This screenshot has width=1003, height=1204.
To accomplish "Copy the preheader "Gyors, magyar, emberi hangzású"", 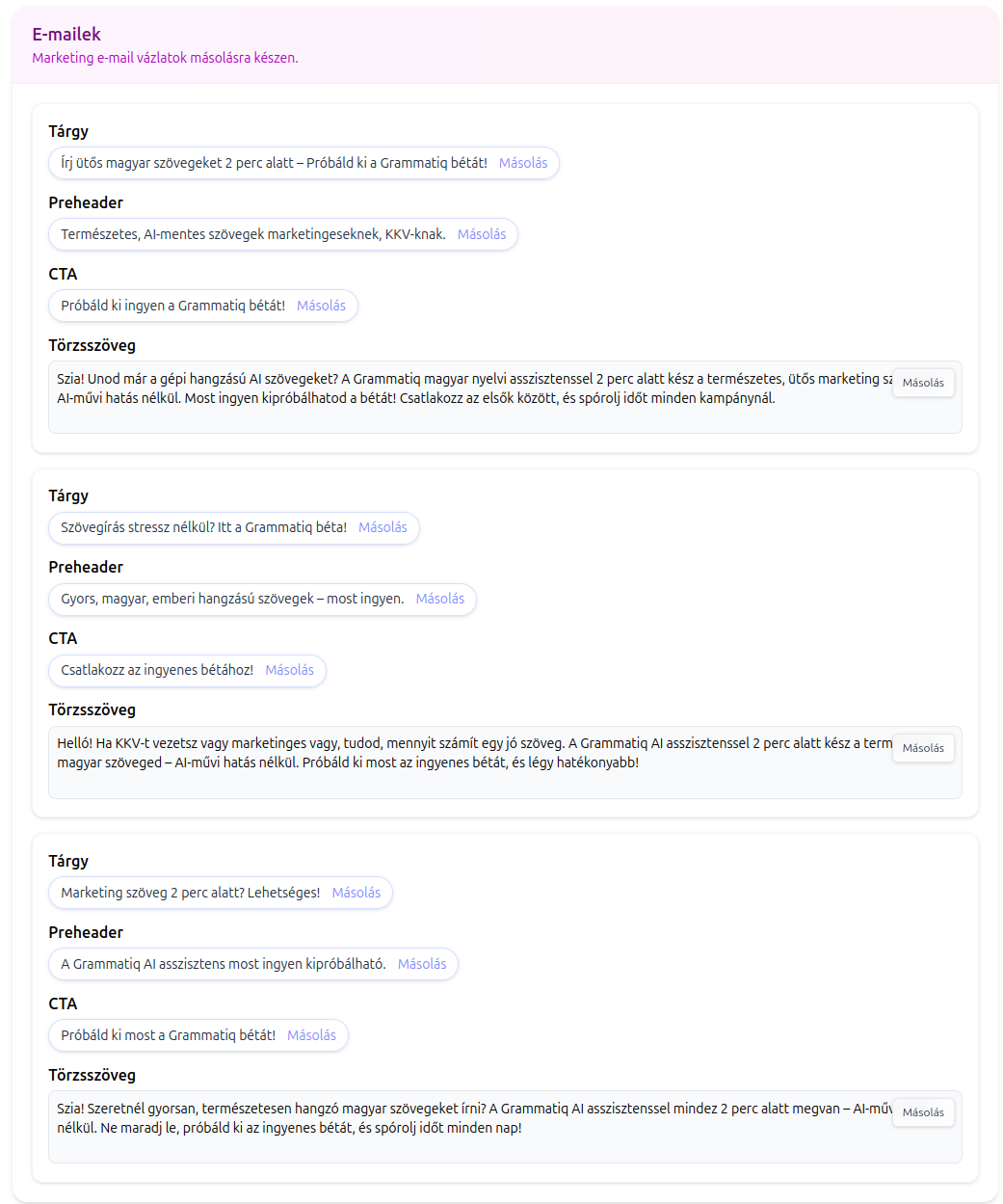I will 440,599.
